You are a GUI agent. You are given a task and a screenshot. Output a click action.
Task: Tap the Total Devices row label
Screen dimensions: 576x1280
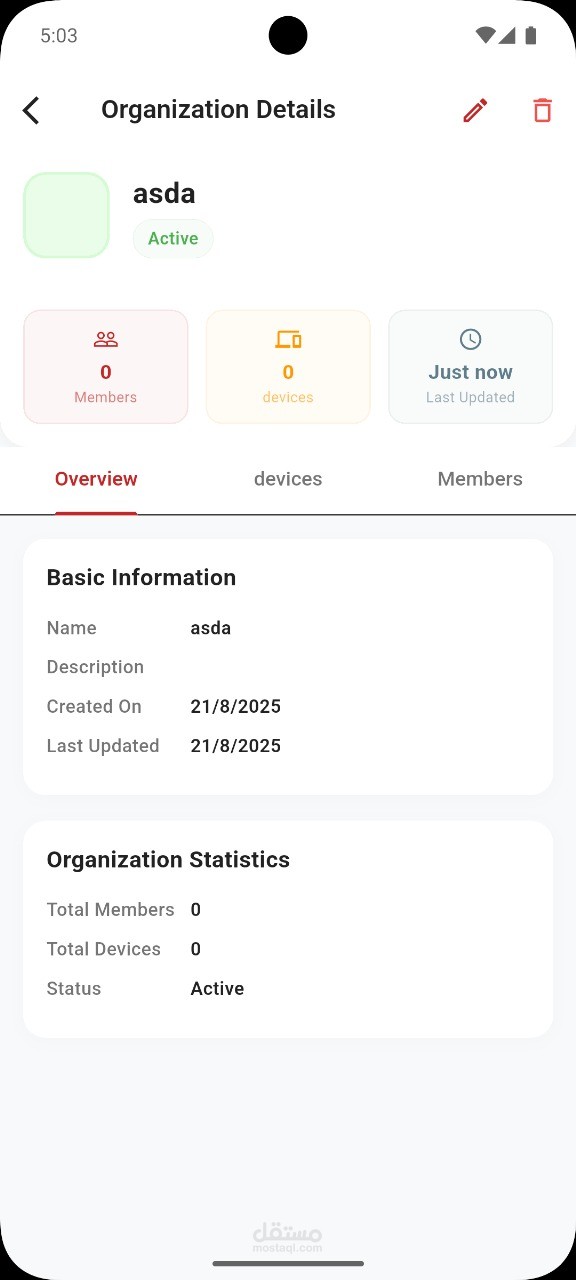[x=103, y=949]
